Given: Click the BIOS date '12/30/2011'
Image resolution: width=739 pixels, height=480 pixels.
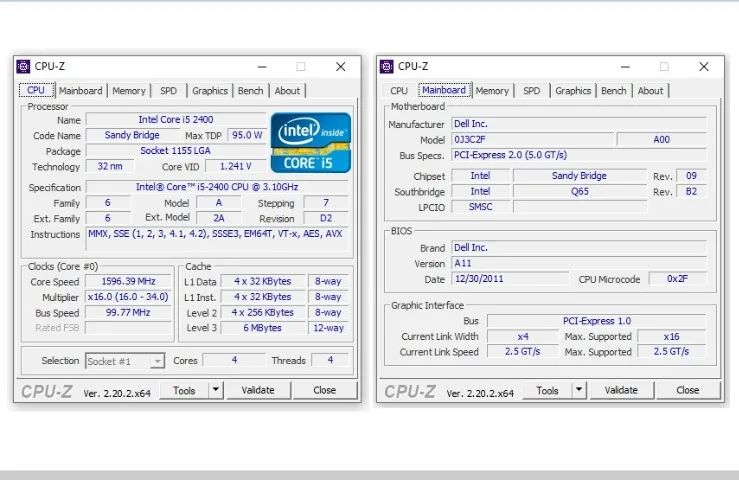Looking at the screenshot, I should pyautogui.click(x=510, y=279).
